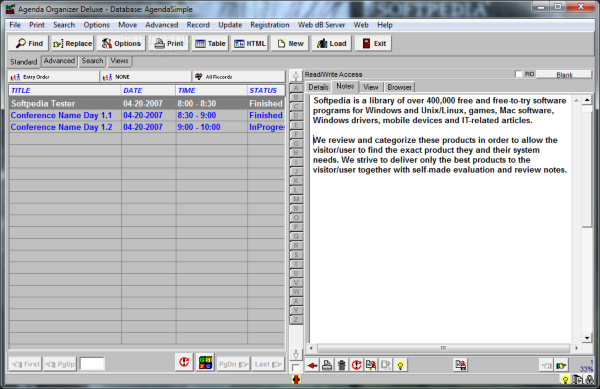
Task: Click the notes vertical scrollbar down arrow
Action: coord(587,338)
